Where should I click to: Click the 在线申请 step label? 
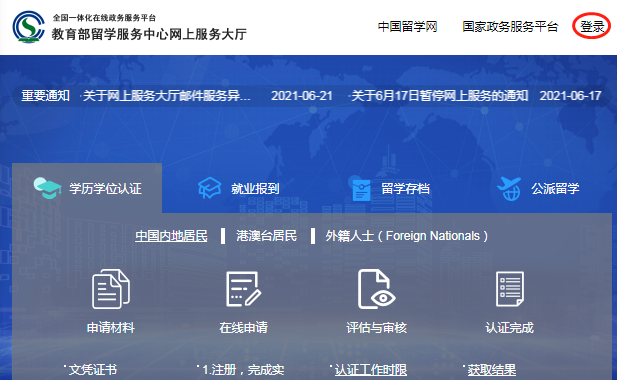(244, 327)
